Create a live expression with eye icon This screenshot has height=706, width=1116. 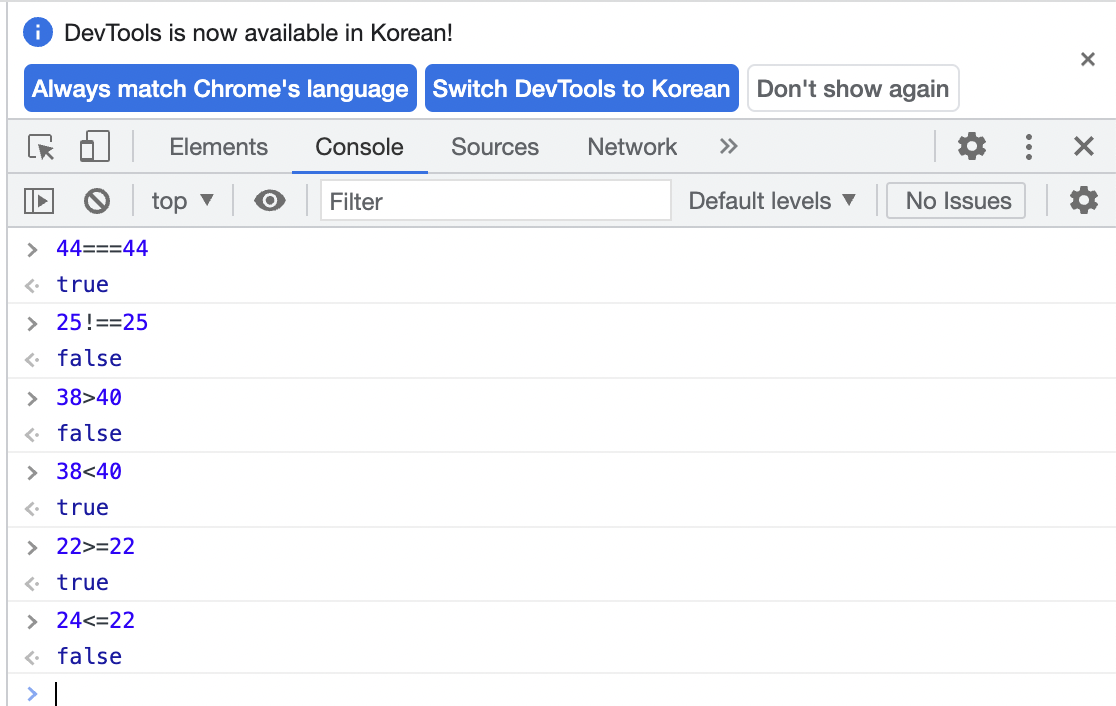(x=270, y=201)
